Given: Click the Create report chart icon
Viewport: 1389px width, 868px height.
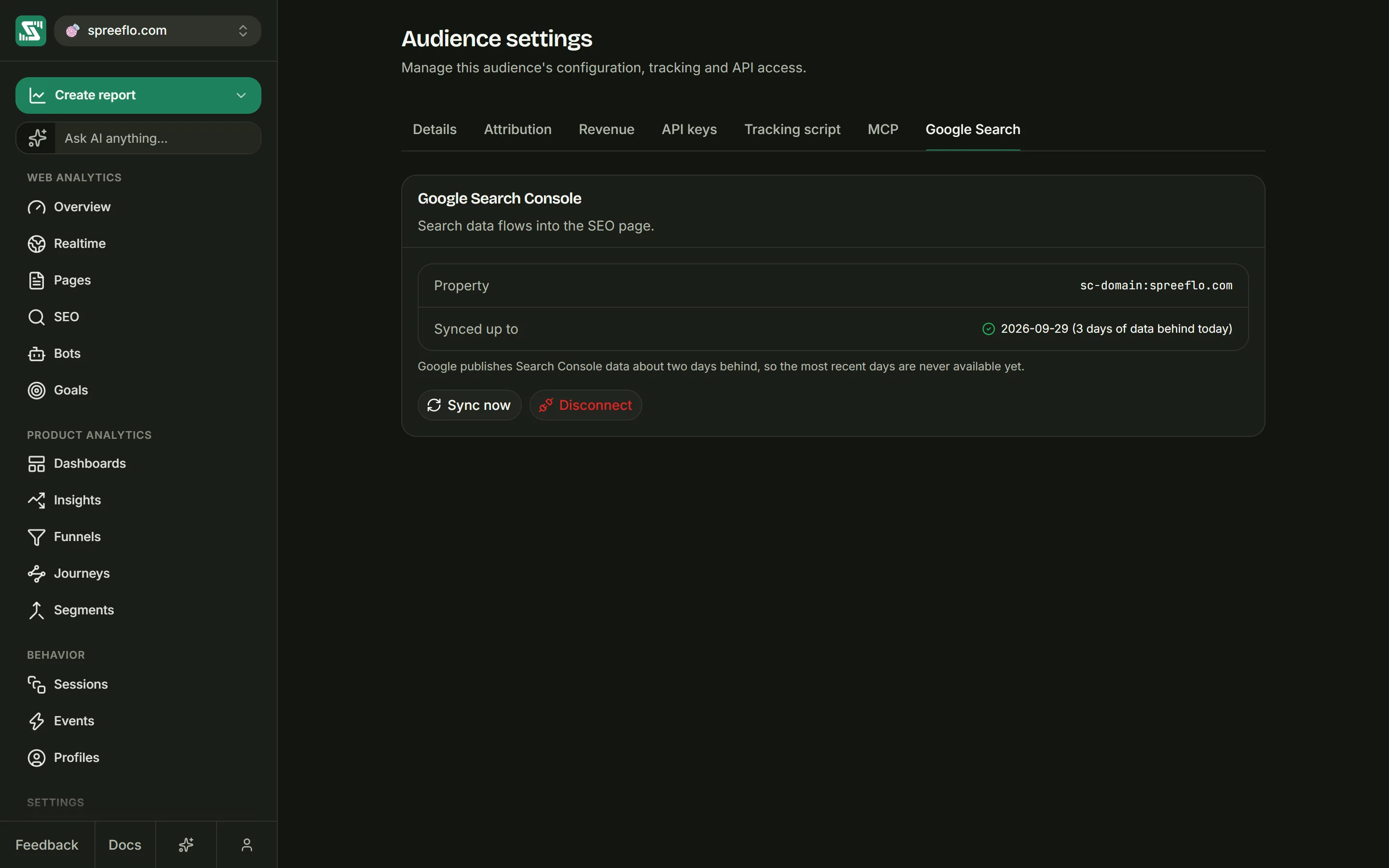Looking at the screenshot, I should pyautogui.click(x=37, y=95).
